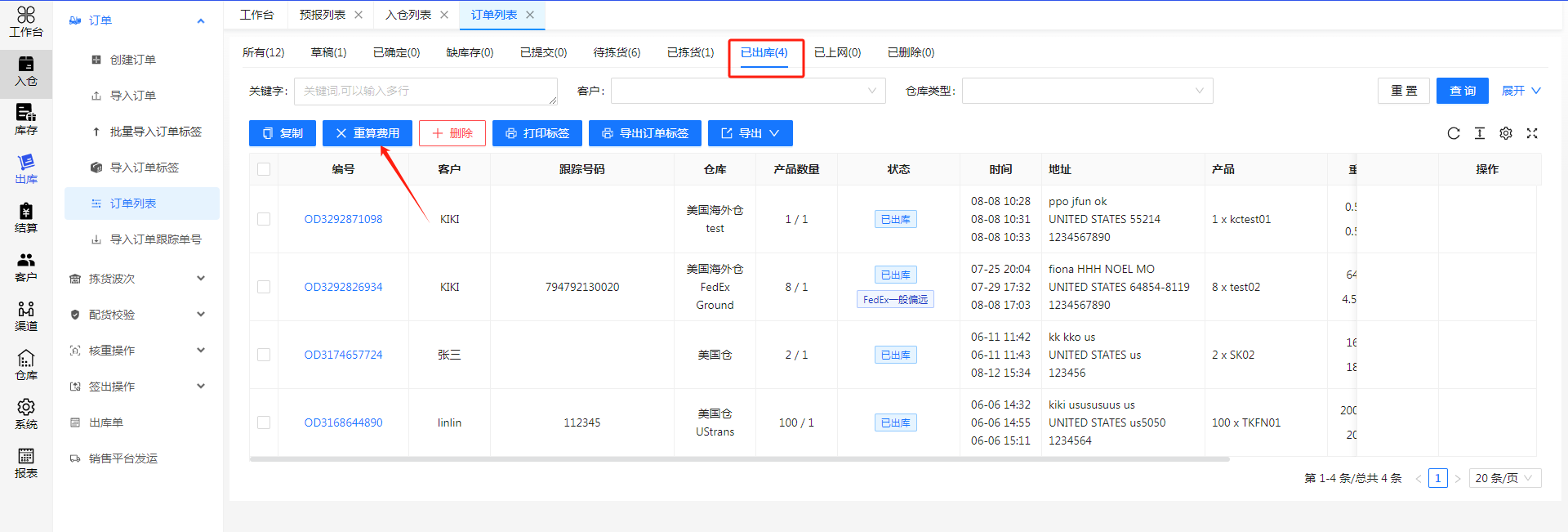The height and width of the screenshot is (532, 1568).
Task: Click the refresh icon above the table
Action: 1453,133
